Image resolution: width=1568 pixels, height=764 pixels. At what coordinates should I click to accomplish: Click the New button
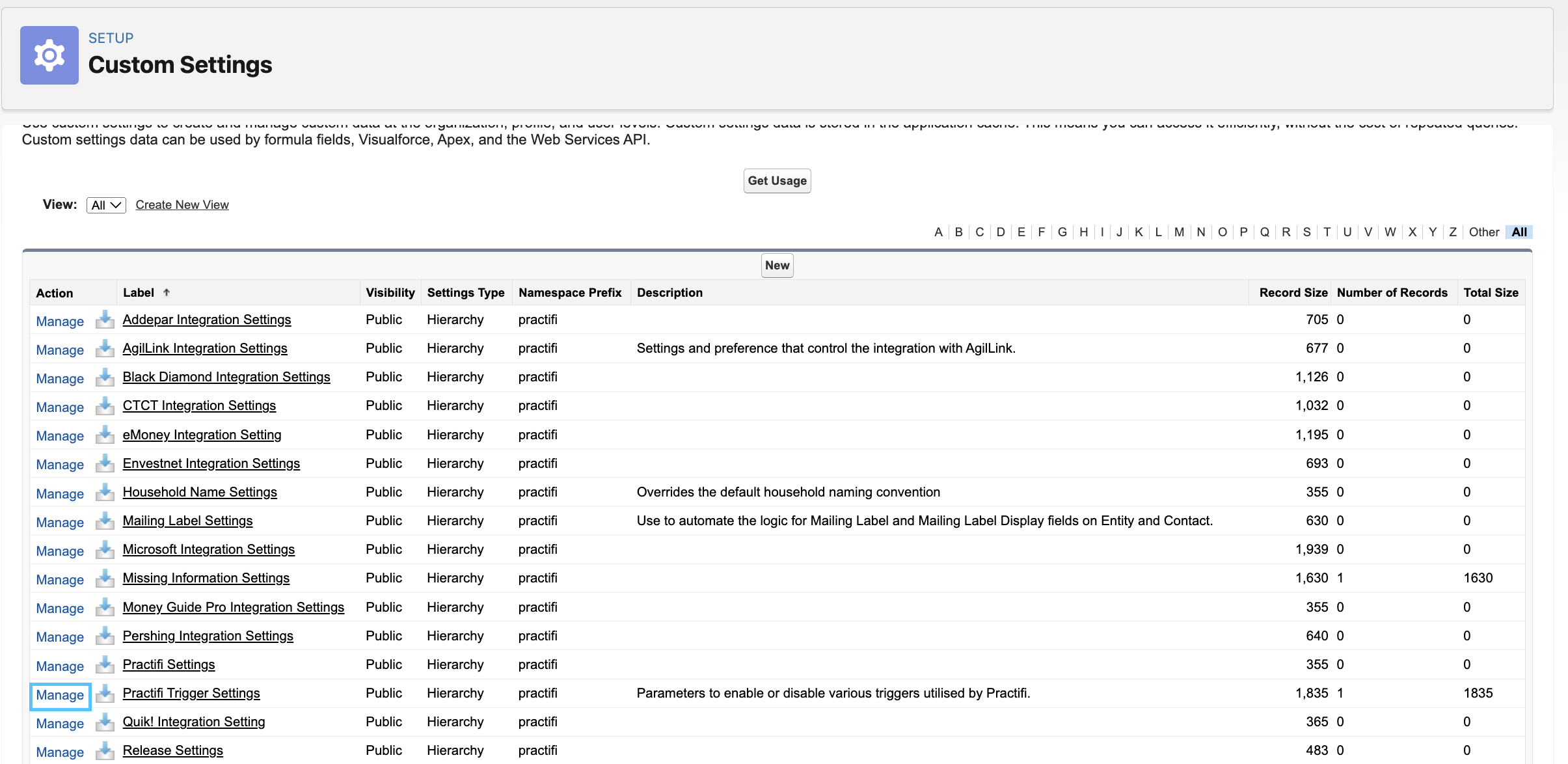tap(777, 266)
